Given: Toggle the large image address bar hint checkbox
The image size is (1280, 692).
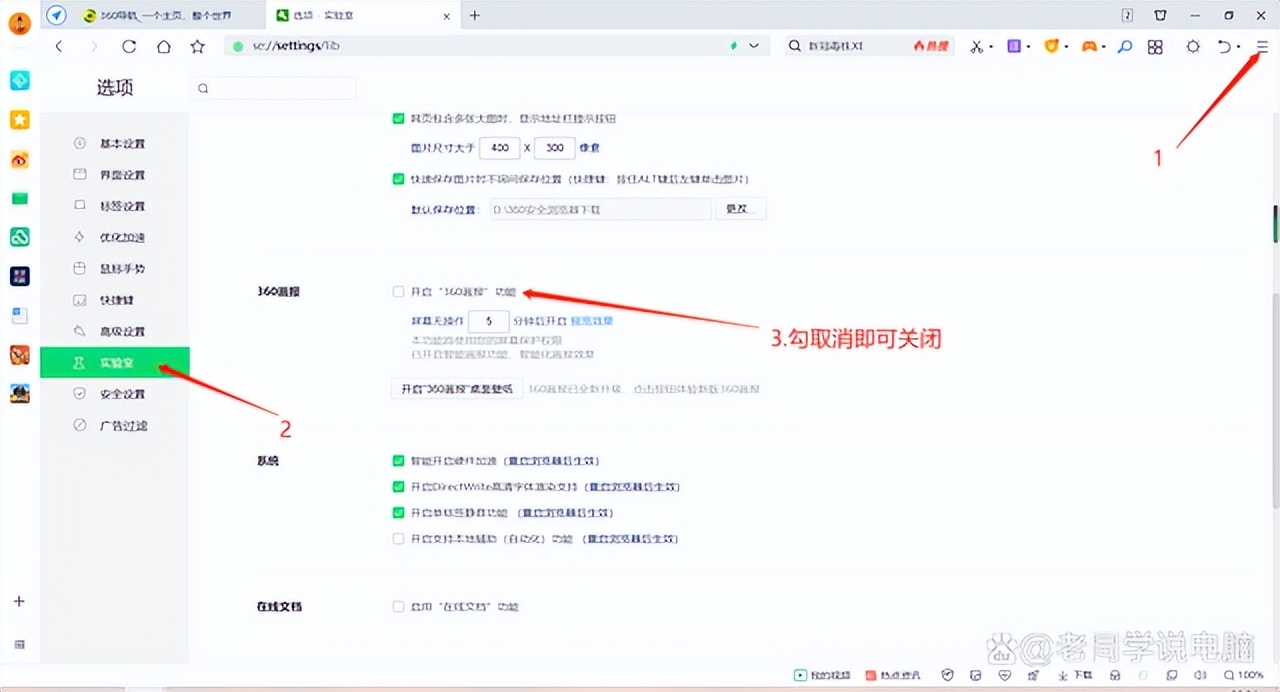Looking at the screenshot, I should (x=398, y=118).
